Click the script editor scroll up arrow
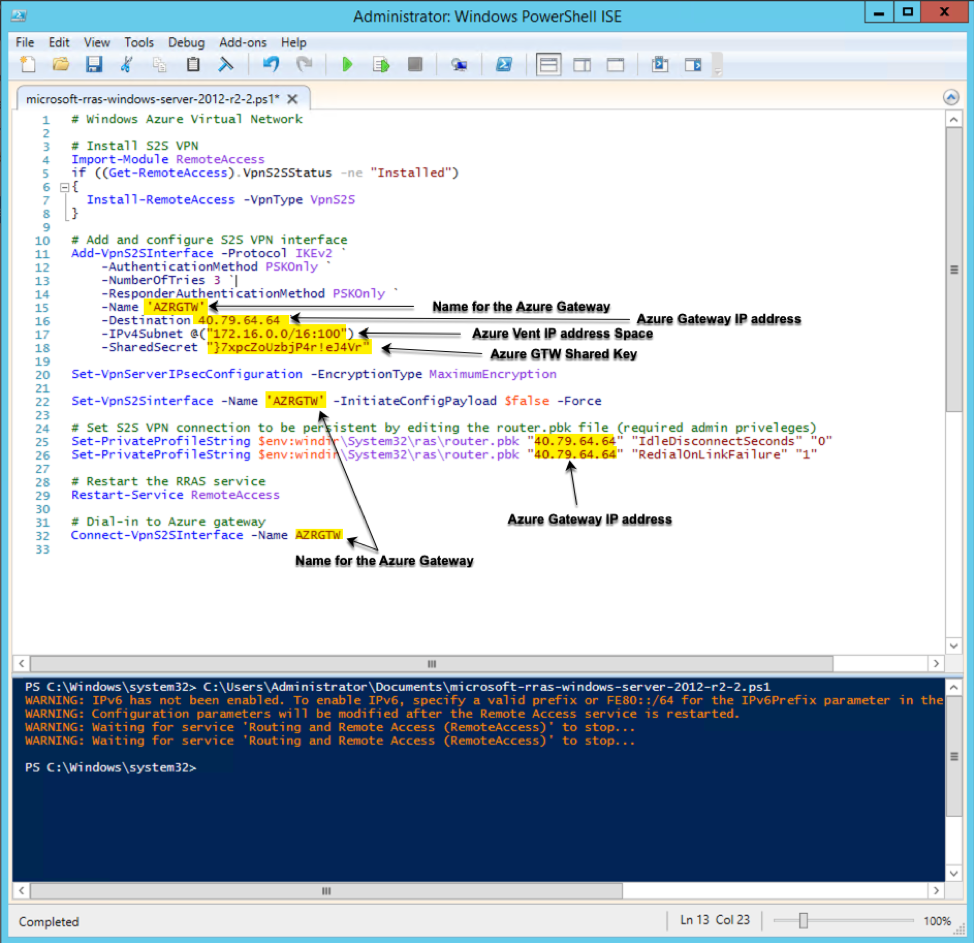The width and height of the screenshot is (974, 943). (x=954, y=119)
